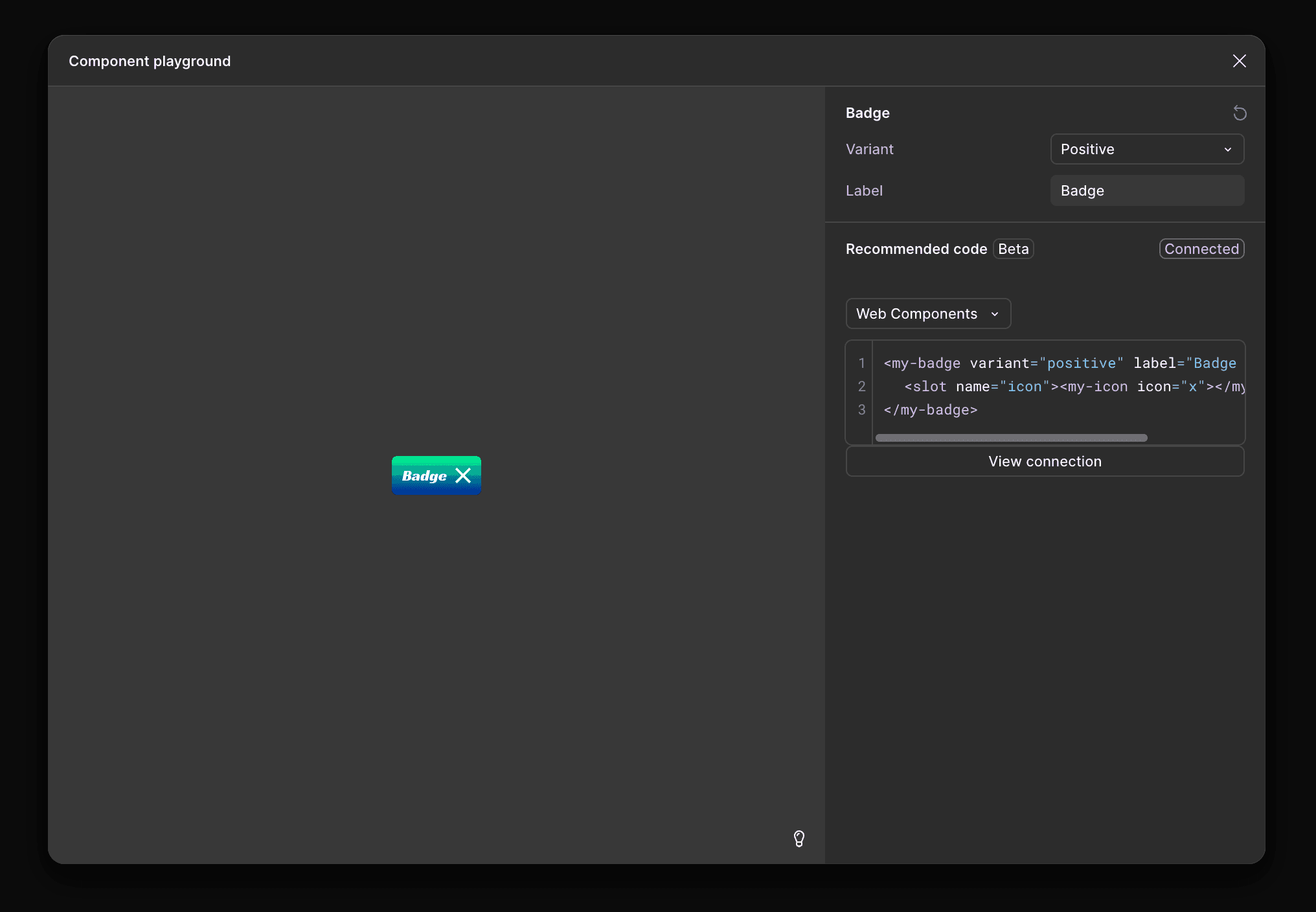This screenshot has height=912, width=1316.
Task: Click the View connection button
Action: pos(1045,461)
